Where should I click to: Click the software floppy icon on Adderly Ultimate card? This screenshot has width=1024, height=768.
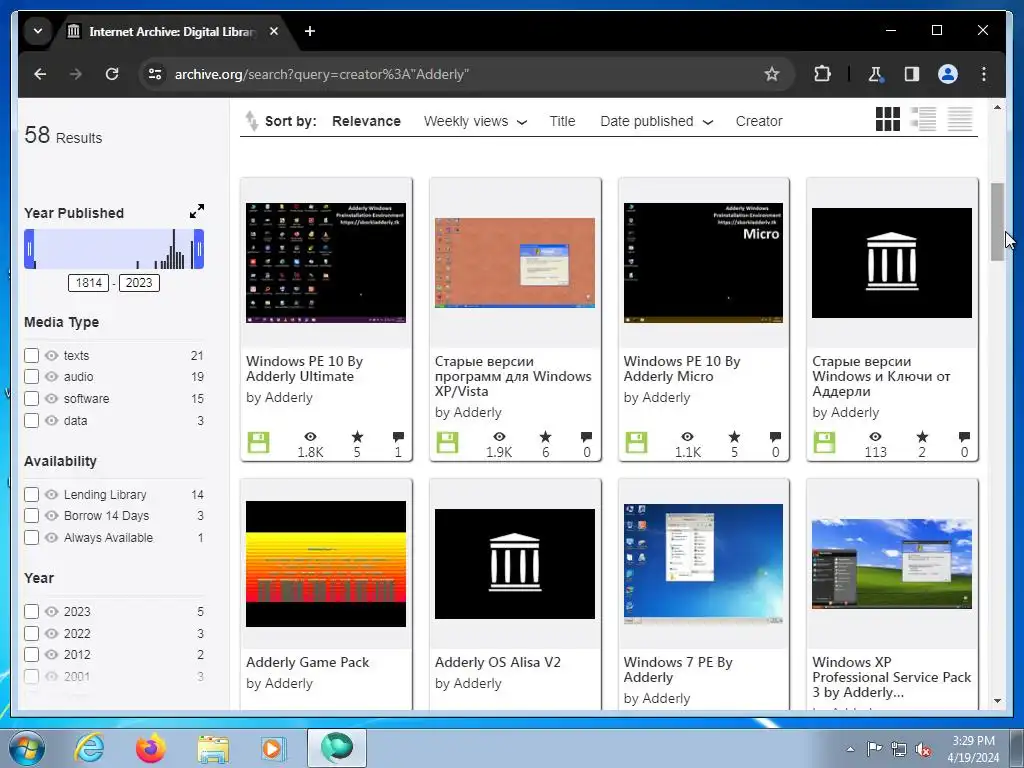[259, 443]
